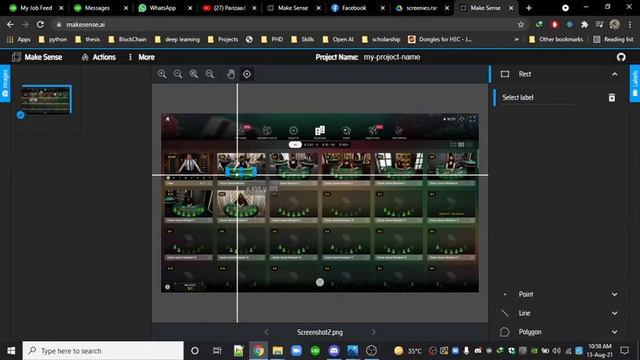Open the Apps bookmark shortcut
This screenshot has height=360, width=640.
coord(19,39)
